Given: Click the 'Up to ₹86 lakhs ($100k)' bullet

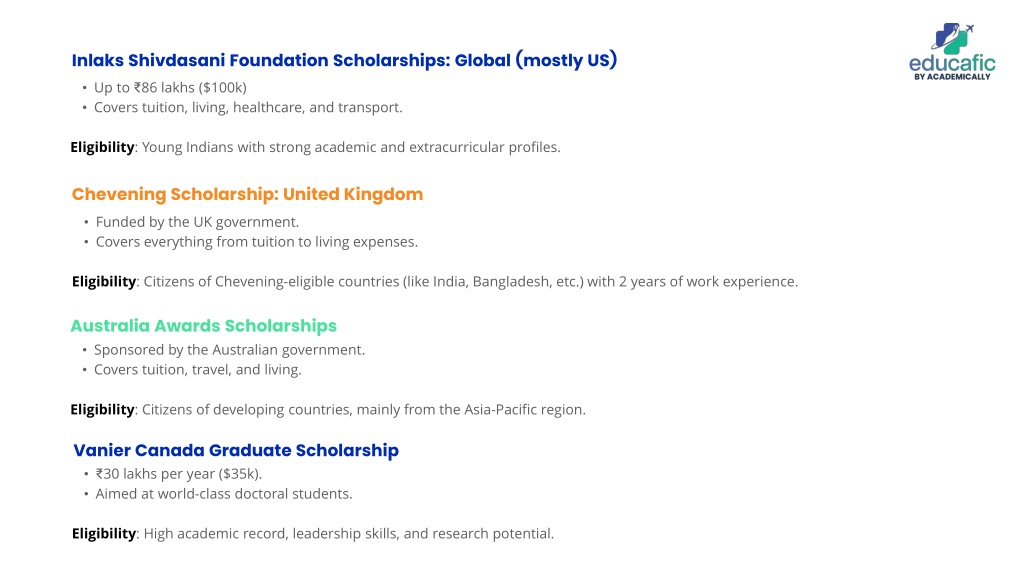Looking at the screenshot, I should coord(170,88).
